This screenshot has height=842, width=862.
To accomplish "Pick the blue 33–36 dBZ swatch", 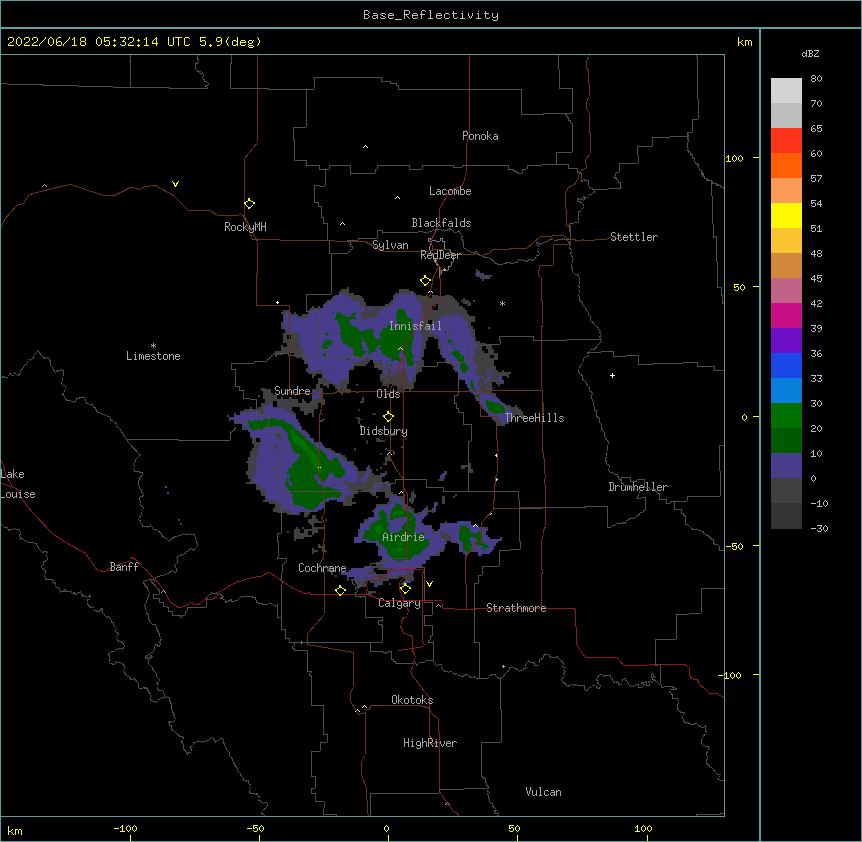I will pos(786,365).
